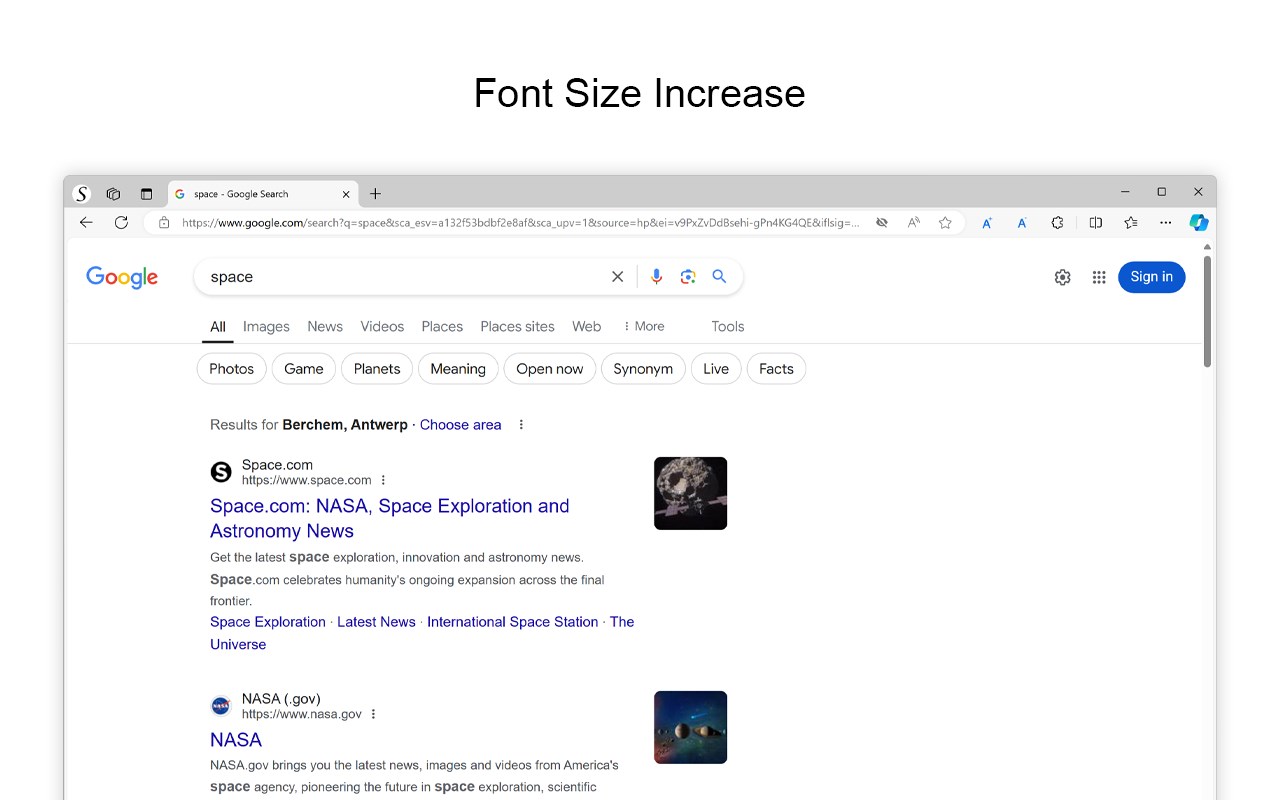
Task: Open the browser Settings and more menu
Action: pos(1166,223)
